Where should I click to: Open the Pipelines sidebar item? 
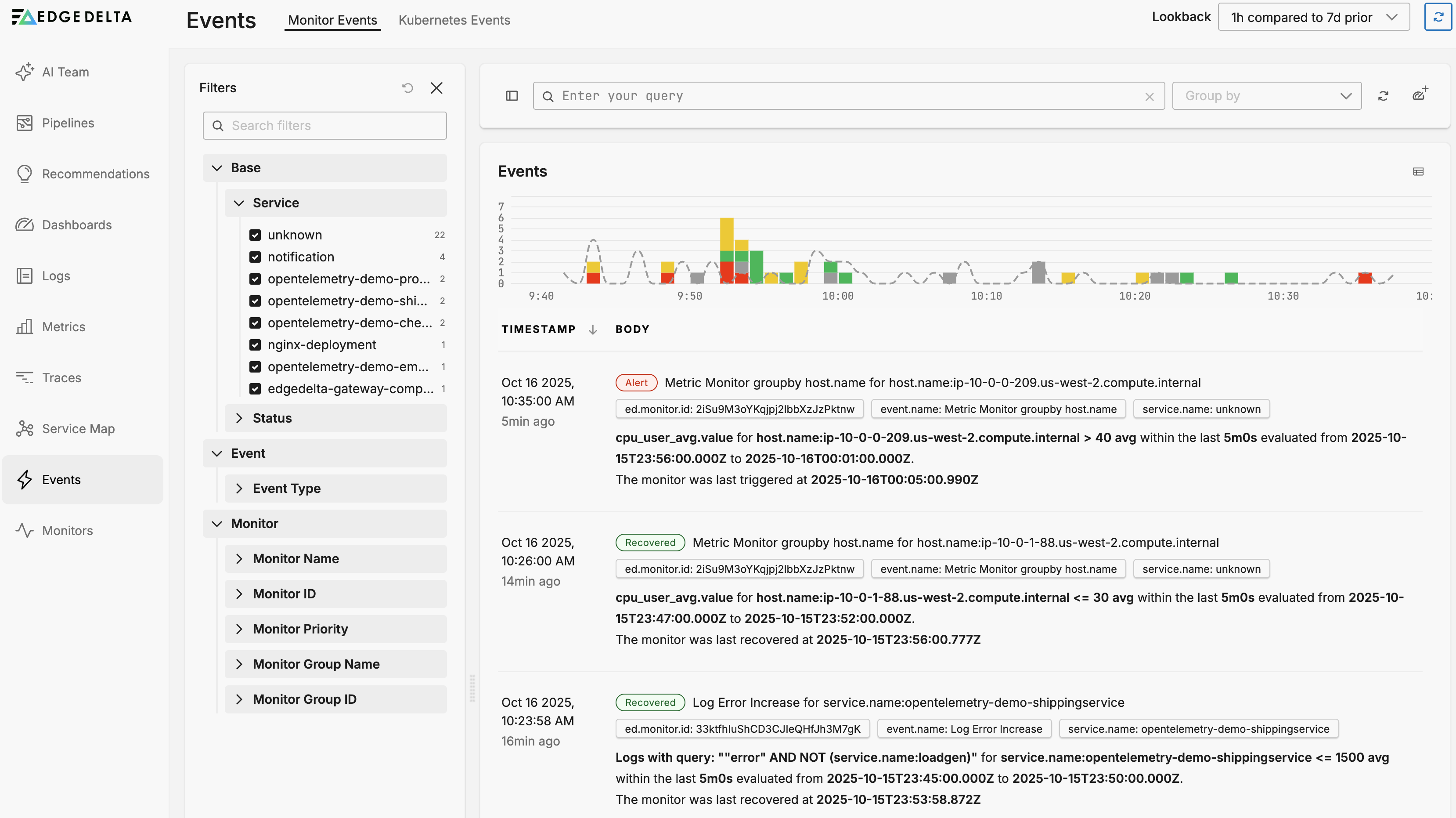coord(68,123)
